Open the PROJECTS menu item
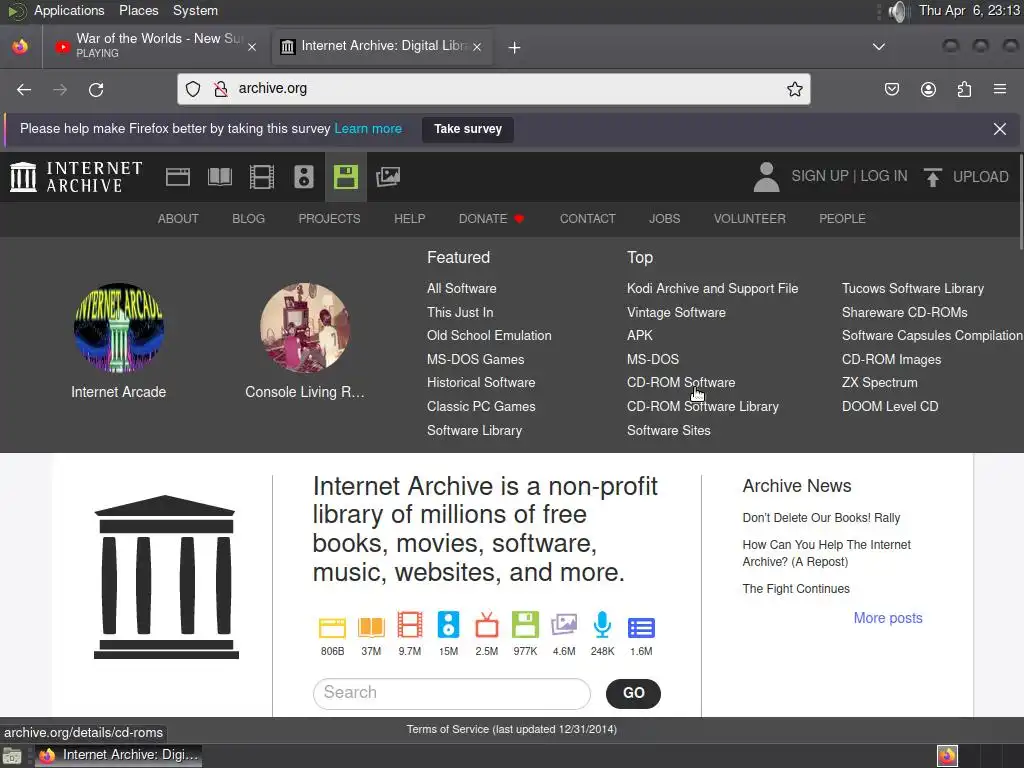1024x768 pixels. point(329,219)
